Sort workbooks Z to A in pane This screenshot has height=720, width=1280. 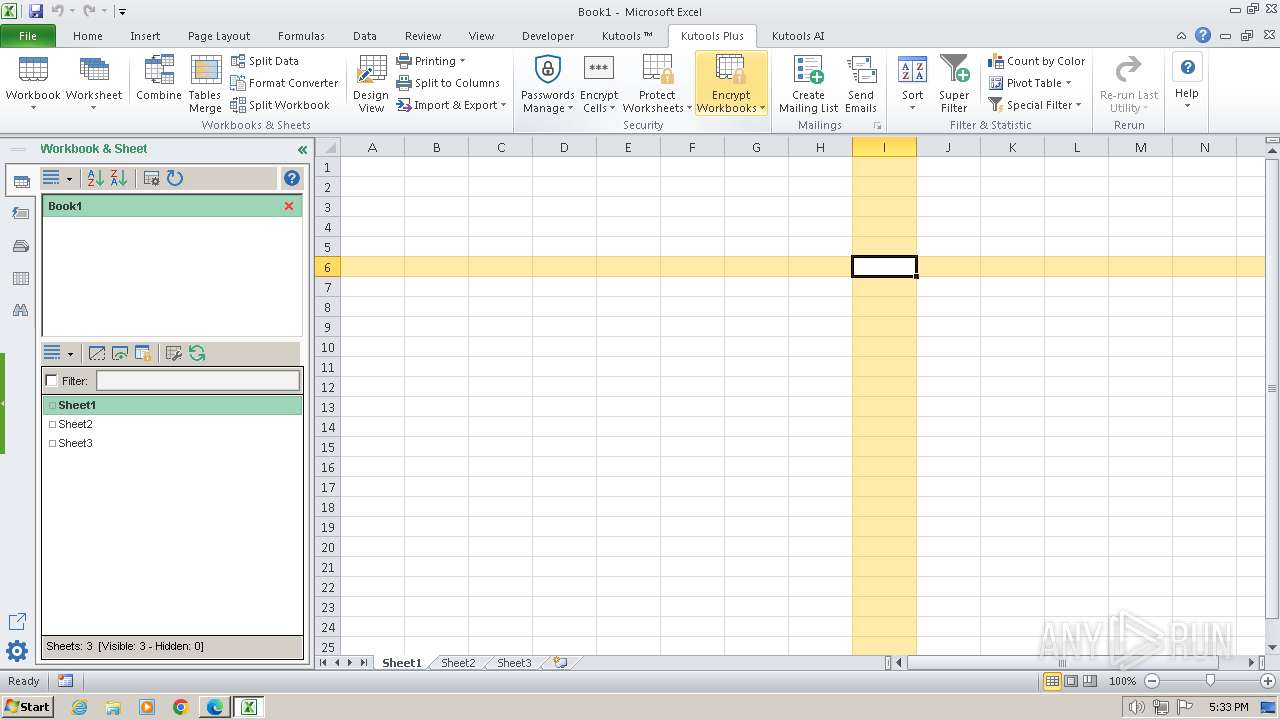(119, 178)
